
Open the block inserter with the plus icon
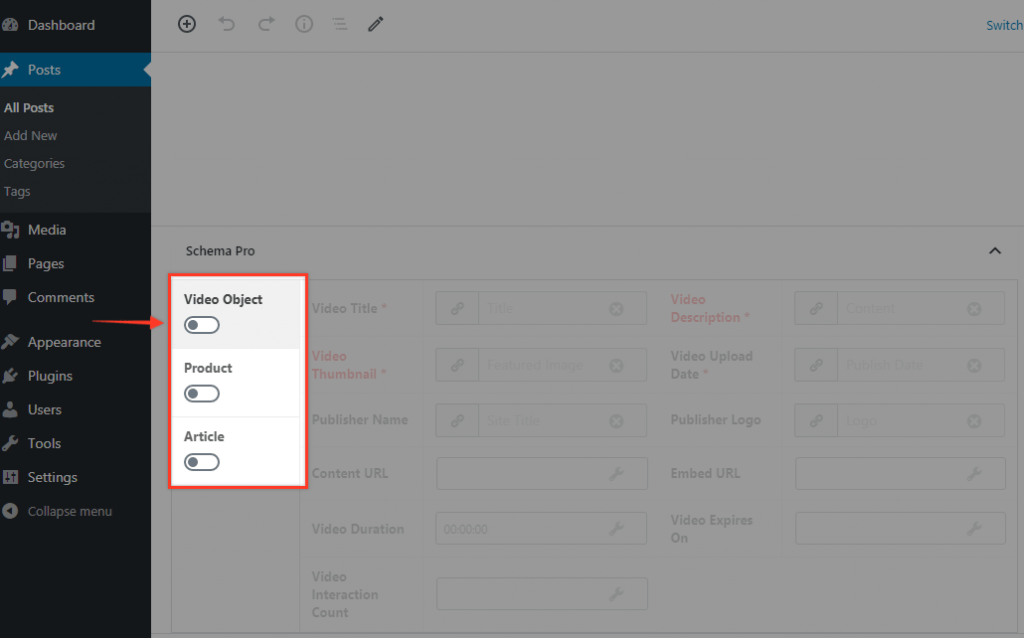pyautogui.click(x=187, y=23)
